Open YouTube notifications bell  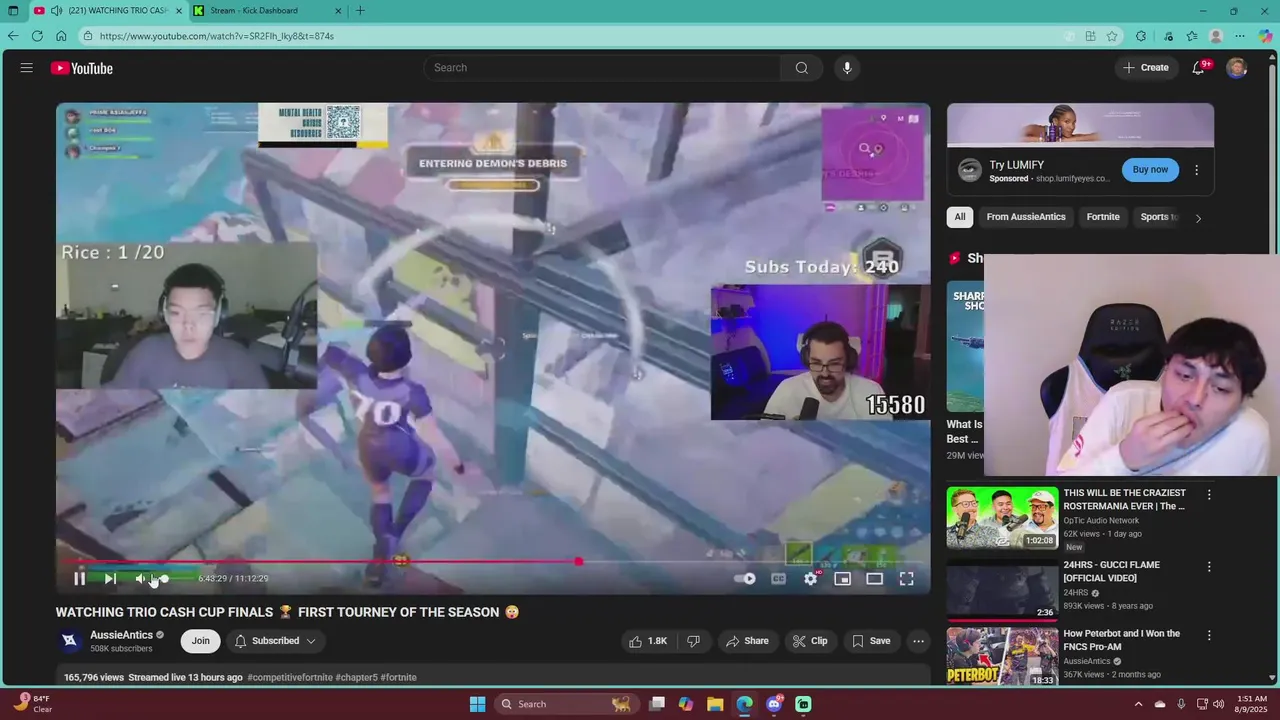click(x=1199, y=68)
